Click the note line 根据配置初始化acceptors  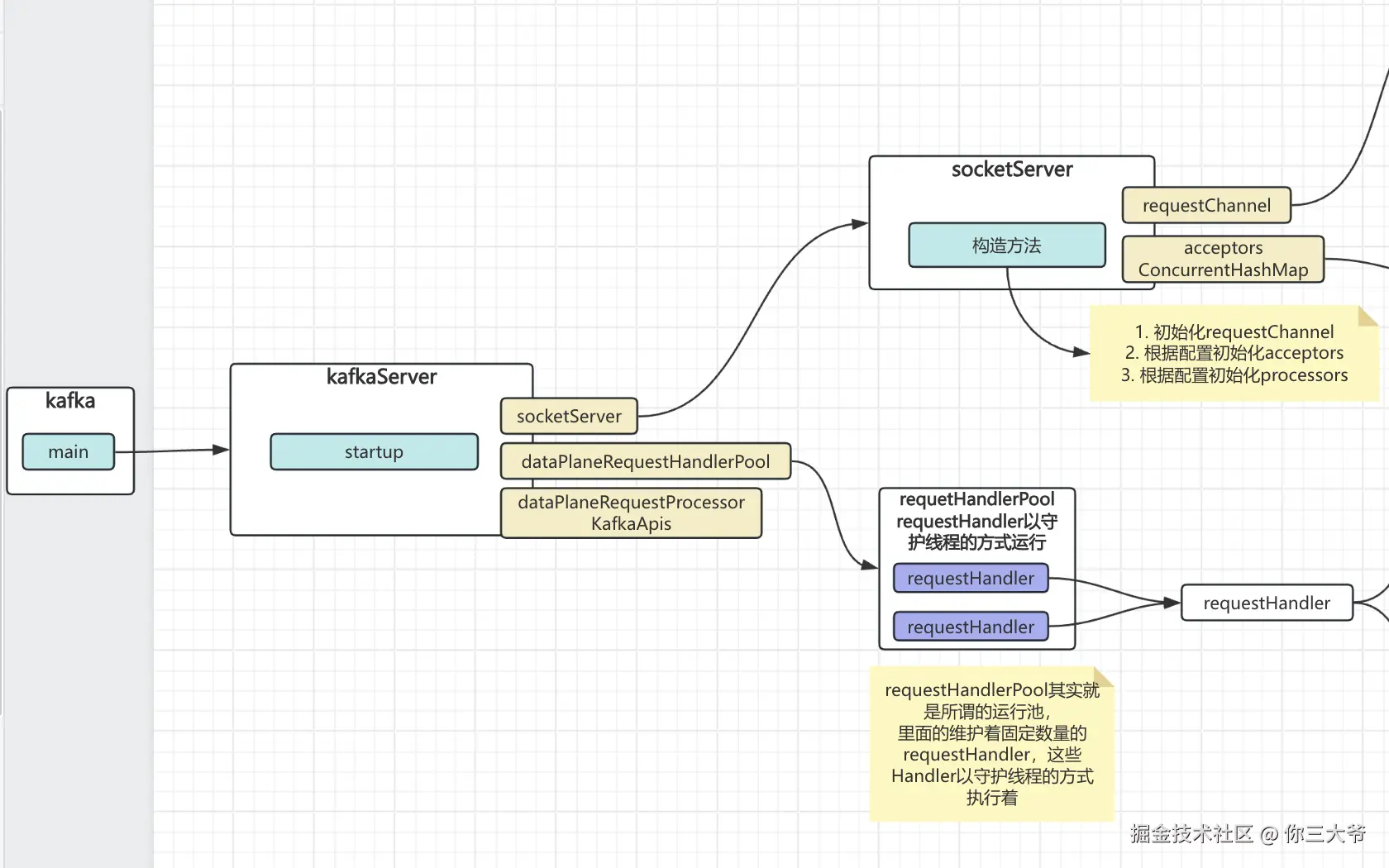tap(1234, 353)
